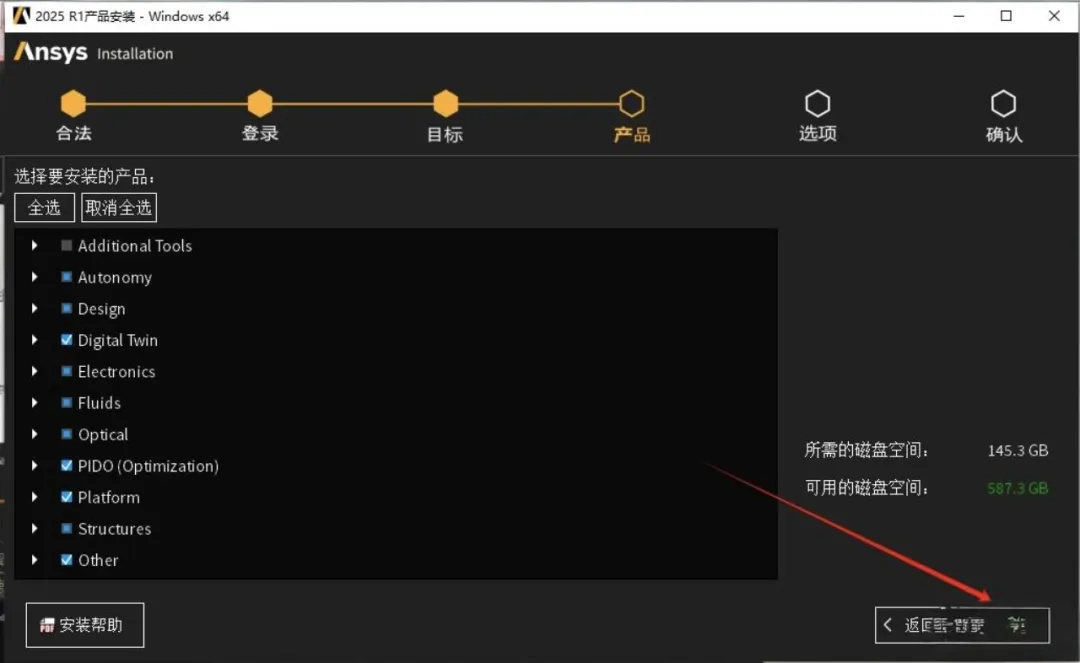Image resolution: width=1080 pixels, height=663 pixels.
Task: Select the "Other" row label
Action: click(98, 560)
